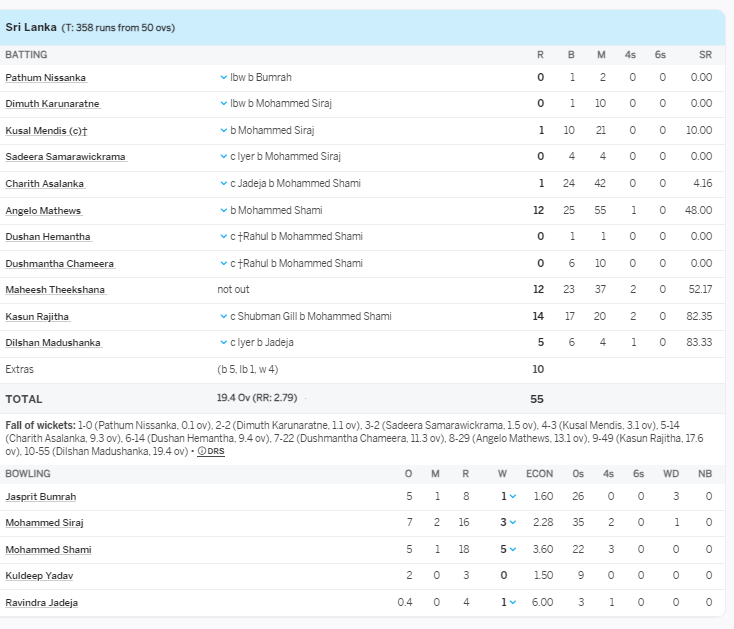Image resolution: width=734 pixels, height=629 pixels.
Task: Open Jasprit Bumrah's wickets dropdown
Action: [x=513, y=497]
